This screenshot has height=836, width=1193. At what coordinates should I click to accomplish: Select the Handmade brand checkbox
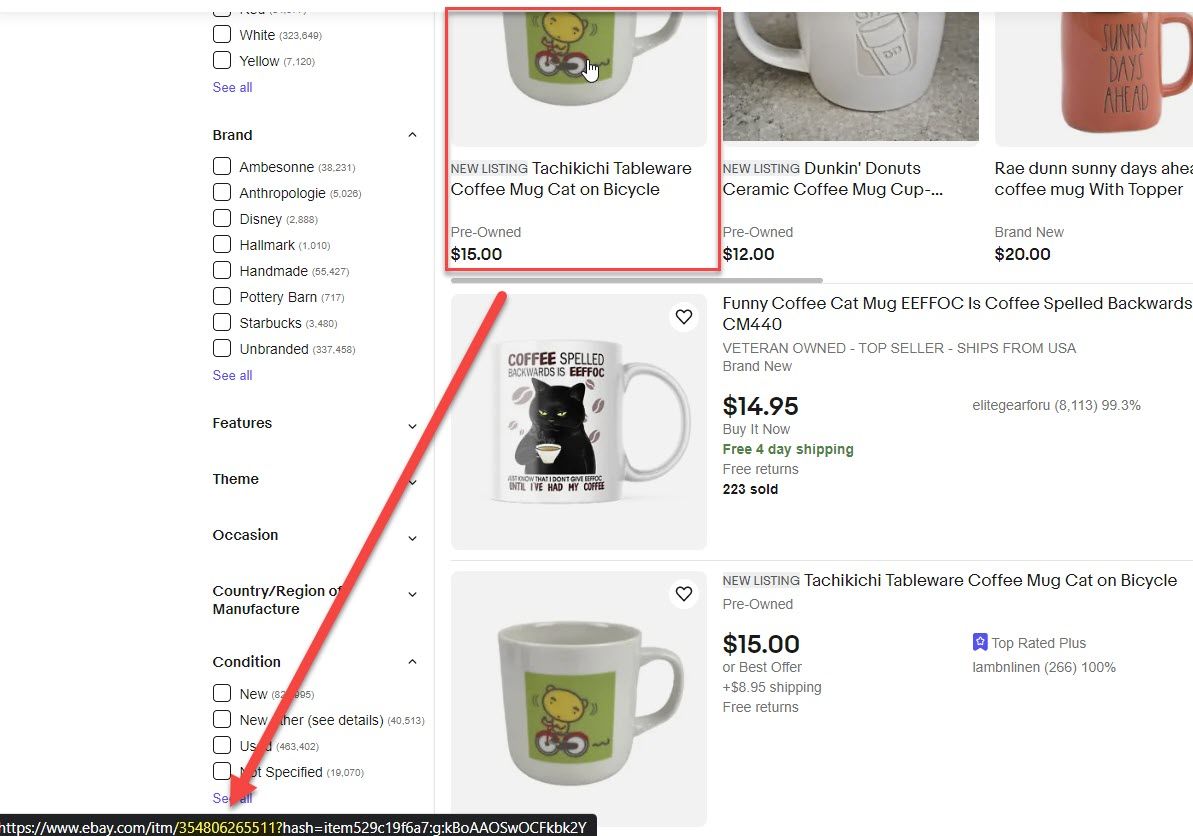(x=221, y=270)
